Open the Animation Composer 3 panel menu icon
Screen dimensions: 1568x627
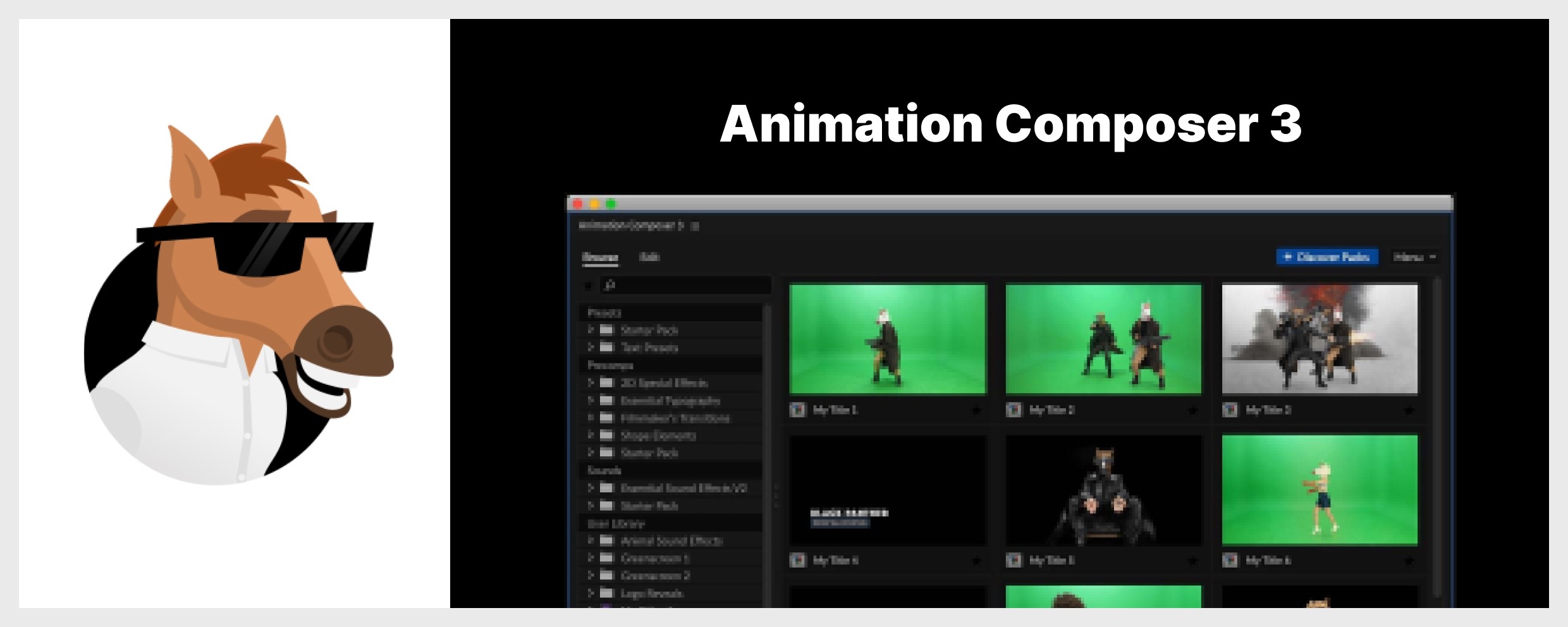pyautogui.click(x=695, y=226)
